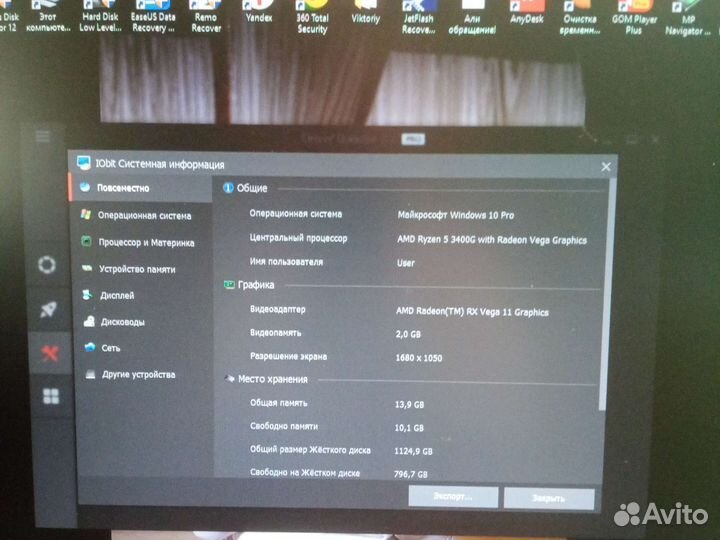The height and width of the screenshot is (540, 720).
Task: Open EaseUS Data Recovery desktop shortcut
Action: 153,17
